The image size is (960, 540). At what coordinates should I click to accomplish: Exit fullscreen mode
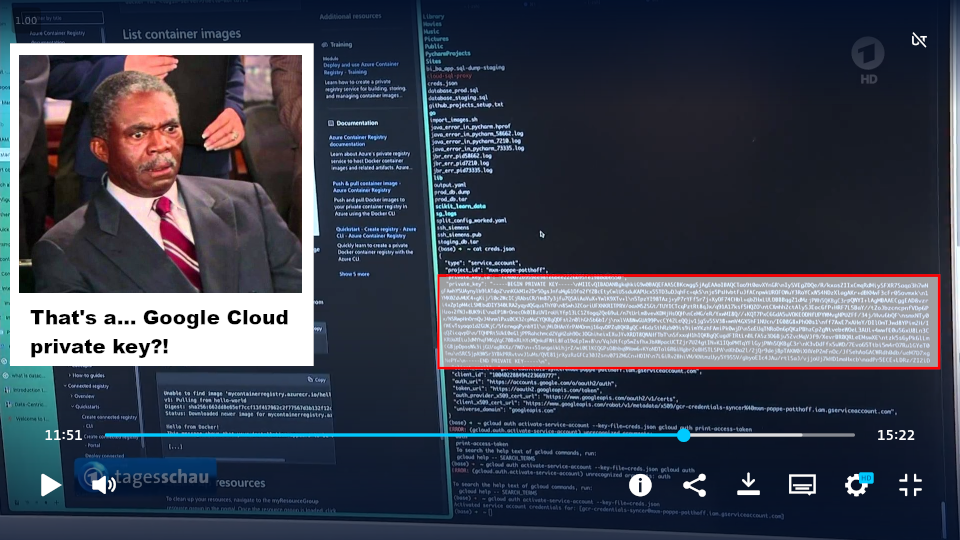910,485
